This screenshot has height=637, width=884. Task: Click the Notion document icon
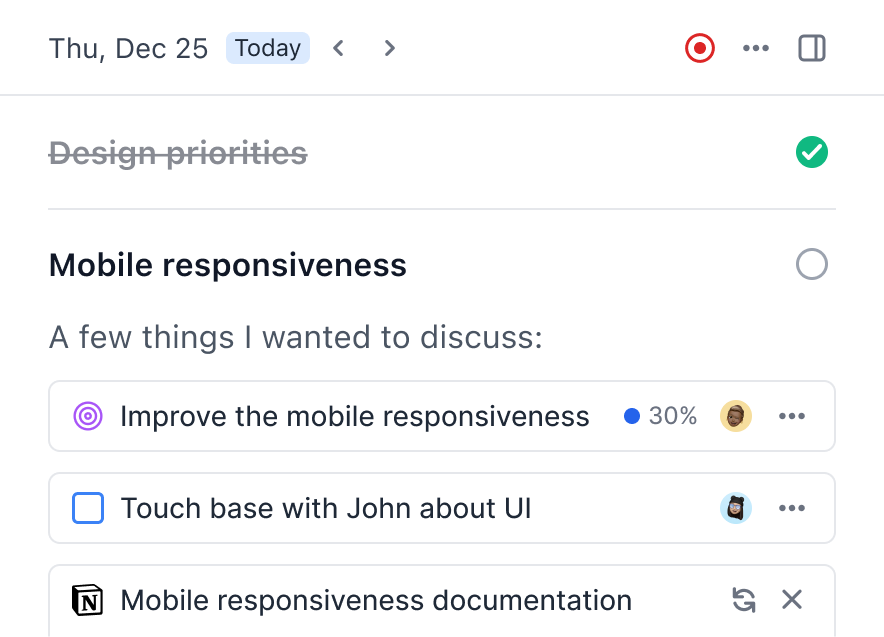[88, 600]
